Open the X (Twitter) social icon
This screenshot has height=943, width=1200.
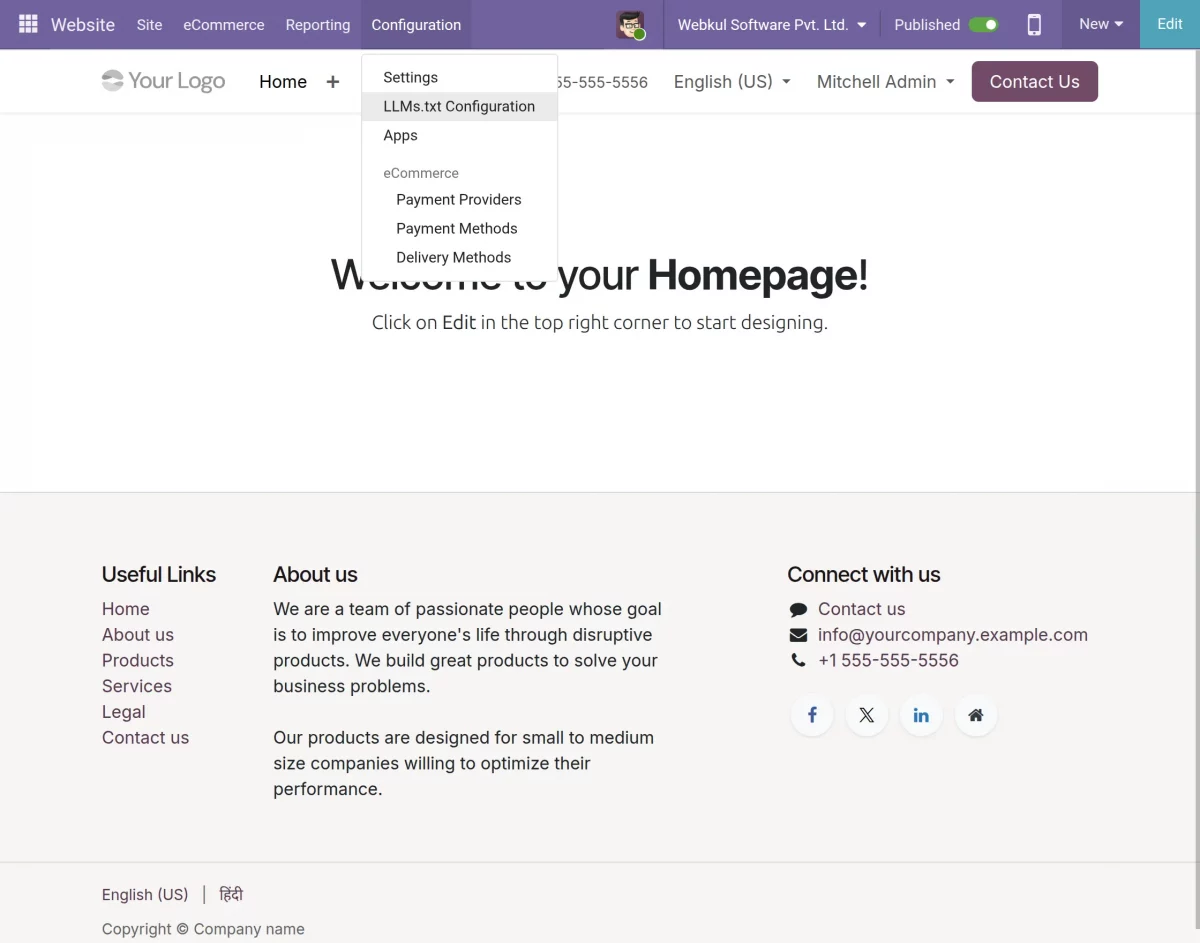coord(866,715)
